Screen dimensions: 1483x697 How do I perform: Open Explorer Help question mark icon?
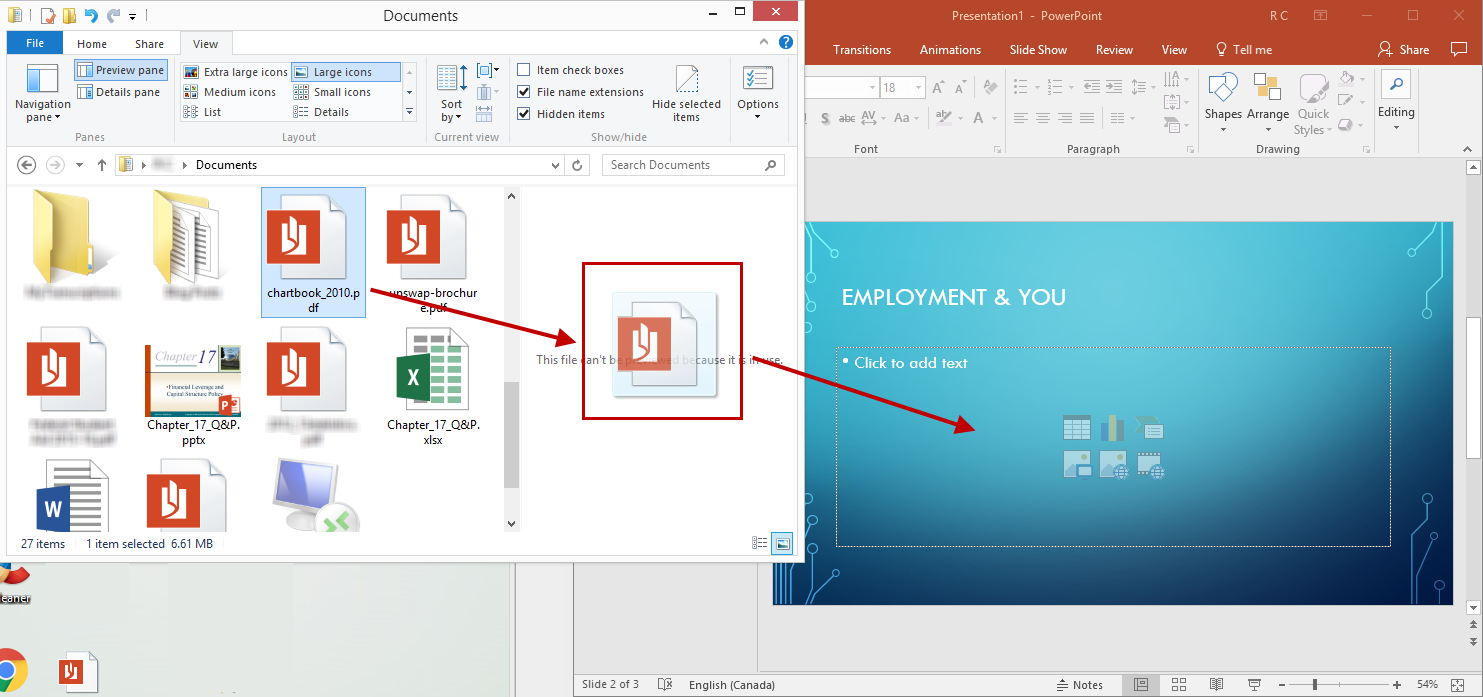[786, 43]
